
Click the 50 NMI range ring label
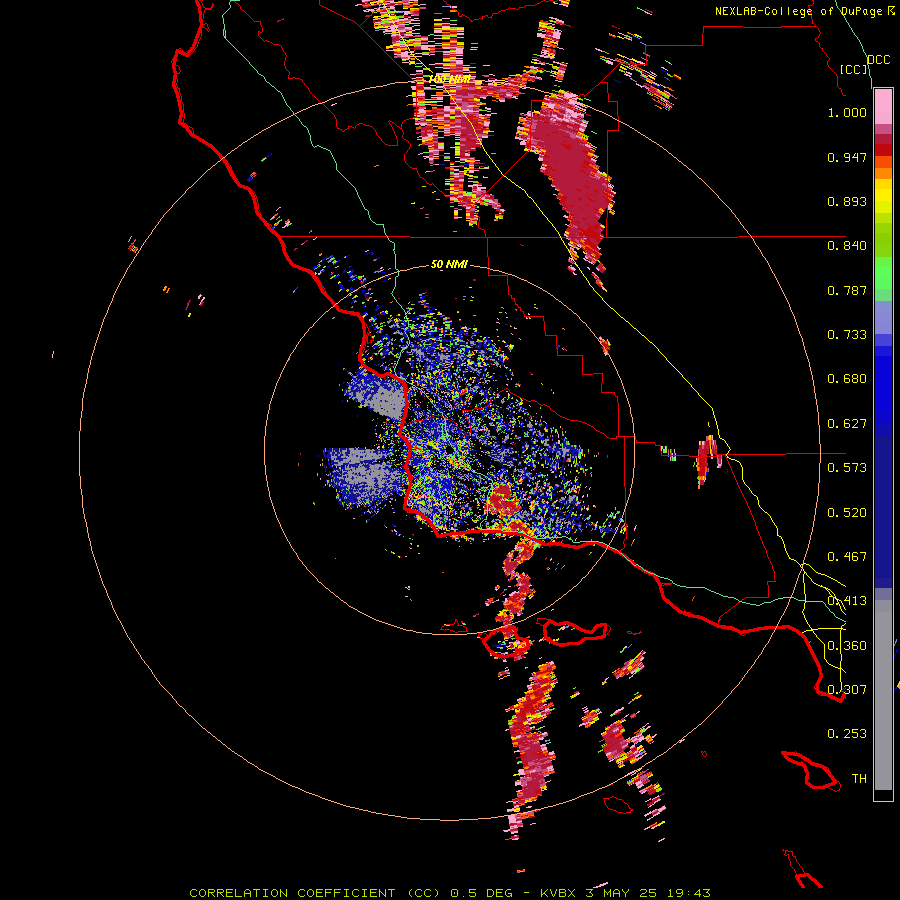(x=449, y=264)
